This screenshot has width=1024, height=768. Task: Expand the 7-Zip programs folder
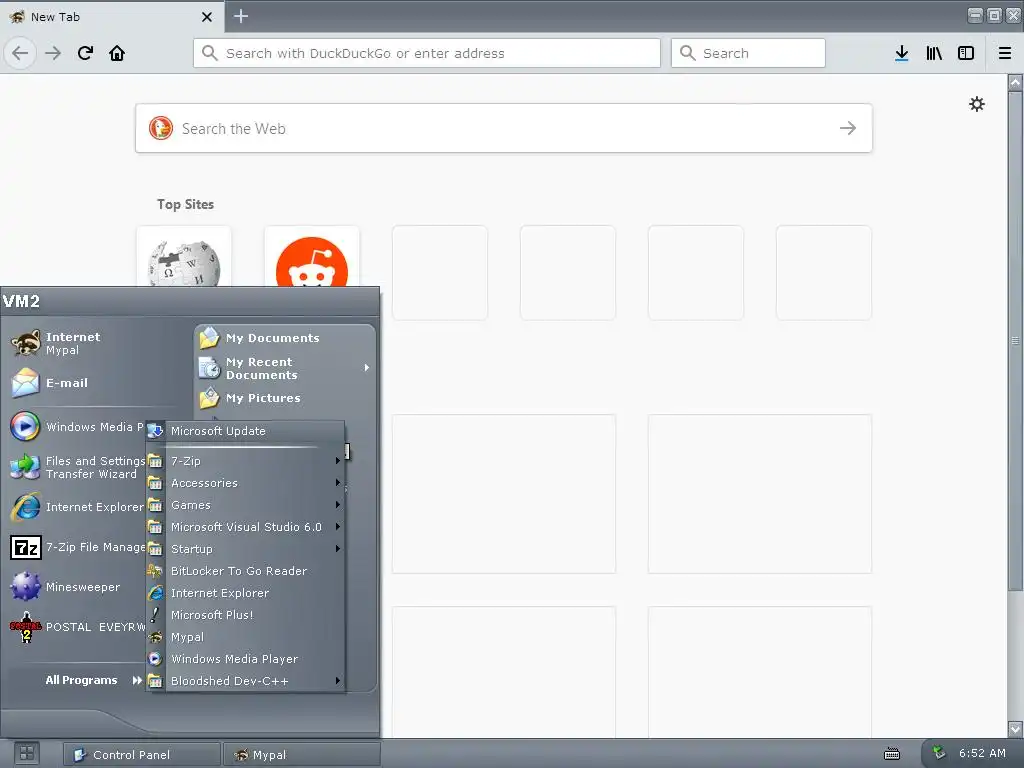coord(246,461)
